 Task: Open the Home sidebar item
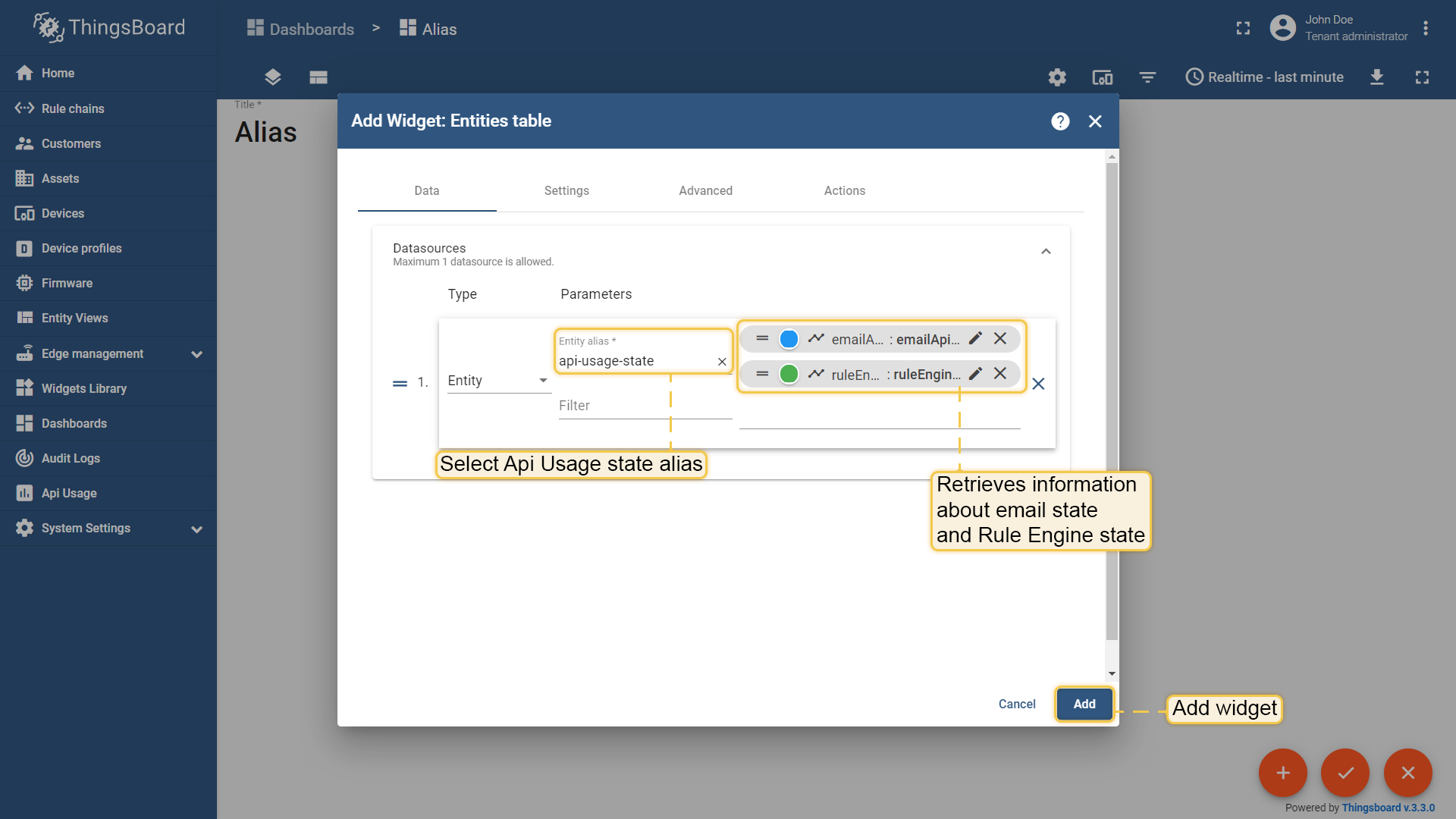[x=108, y=73]
